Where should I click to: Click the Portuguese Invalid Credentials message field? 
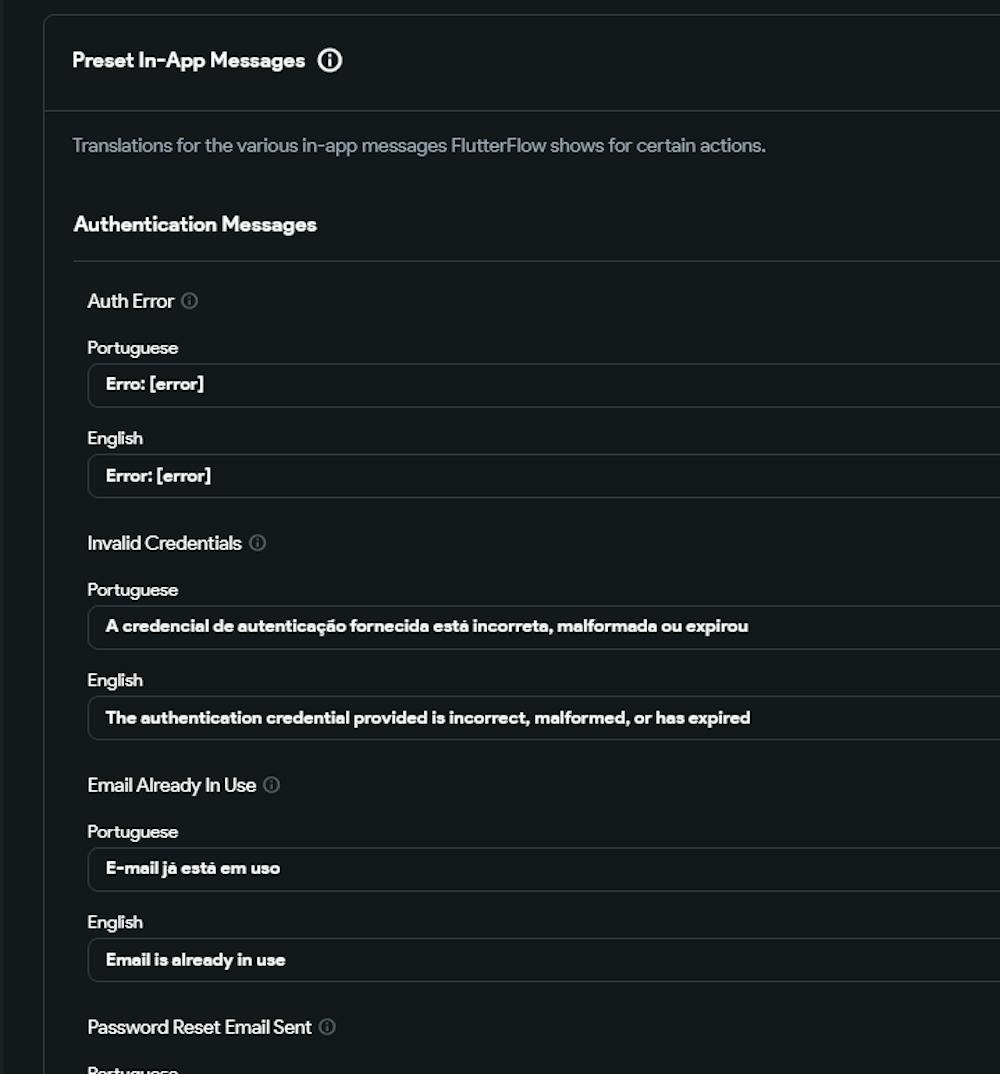tap(540, 627)
